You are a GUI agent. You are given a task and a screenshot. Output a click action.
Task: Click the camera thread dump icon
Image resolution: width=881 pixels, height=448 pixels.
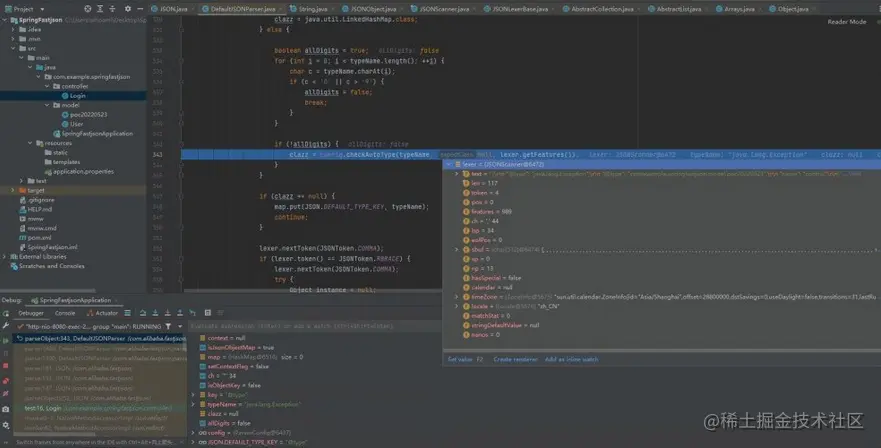6,410
